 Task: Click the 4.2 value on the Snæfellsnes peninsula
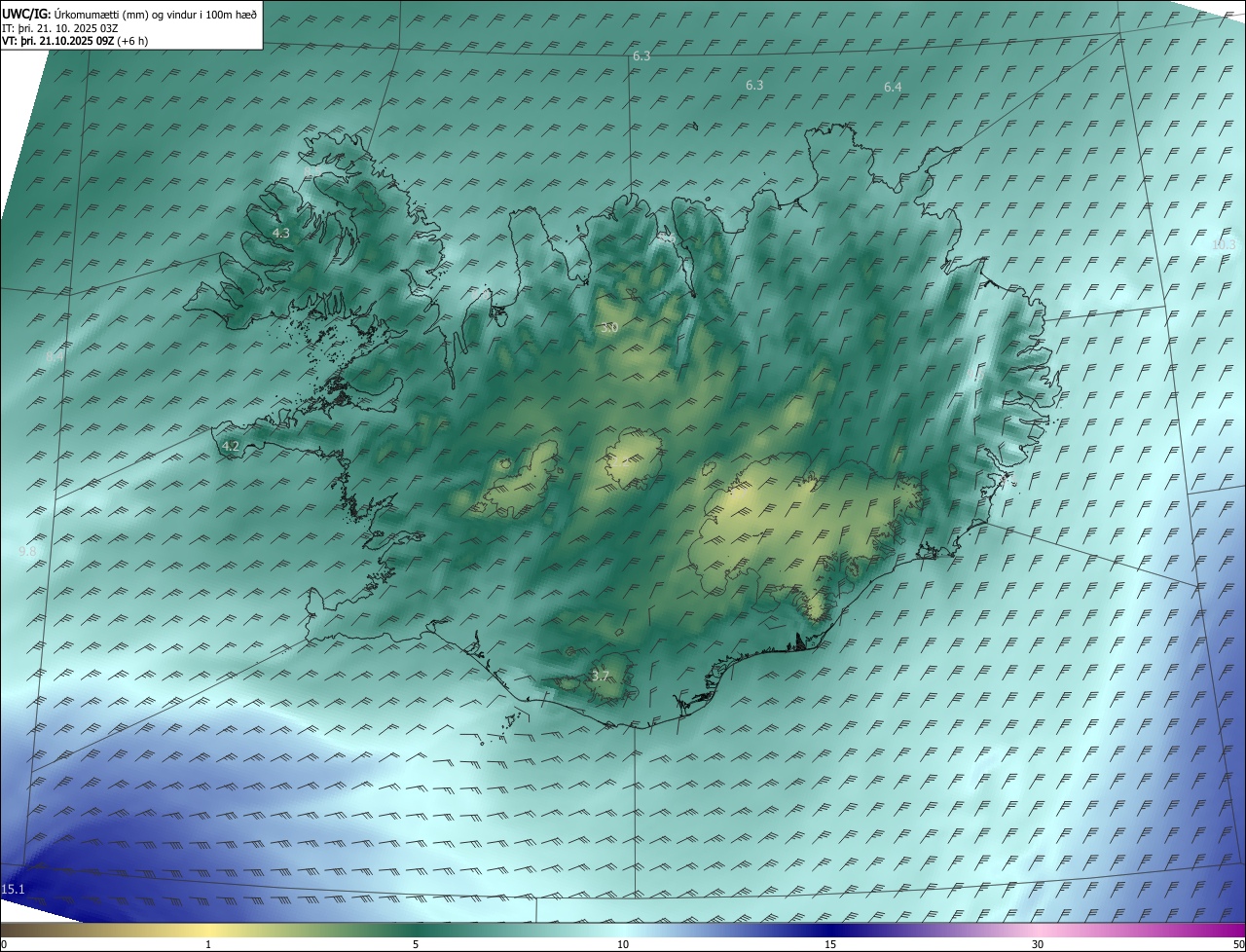click(231, 447)
